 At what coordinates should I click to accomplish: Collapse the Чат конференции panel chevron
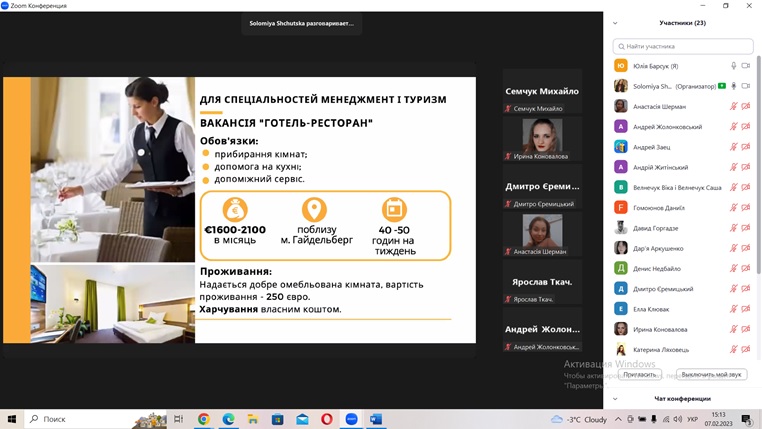tap(615, 399)
